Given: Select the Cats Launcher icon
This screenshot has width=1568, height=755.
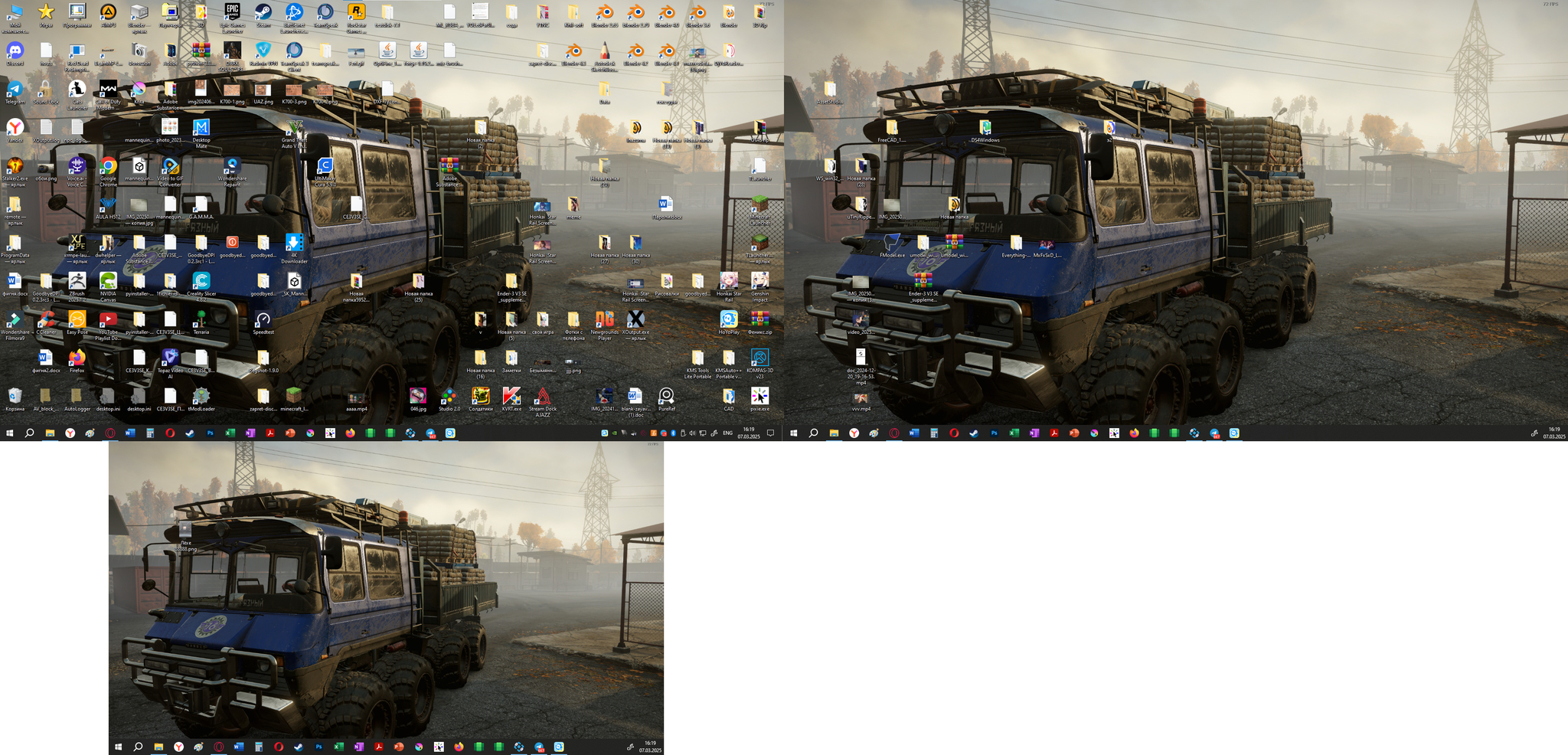Looking at the screenshot, I should click(x=77, y=95).
